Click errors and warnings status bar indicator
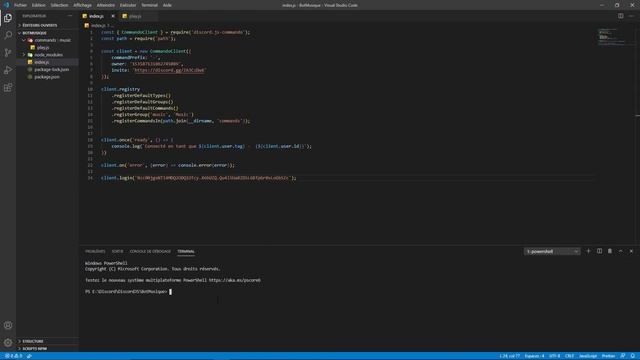This screenshot has width=640, height=360. coord(13,356)
